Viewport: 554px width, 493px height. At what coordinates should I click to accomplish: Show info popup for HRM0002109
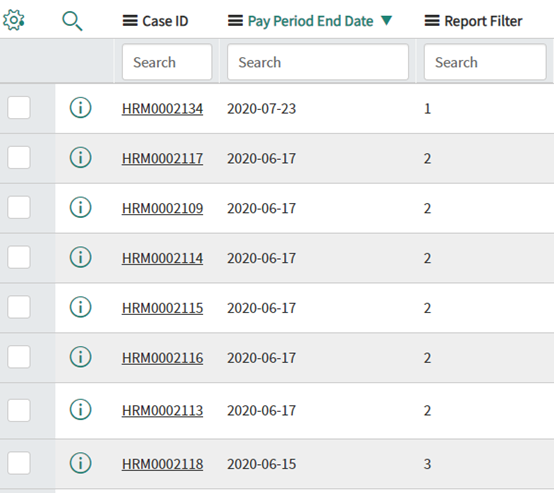(x=81, y=207)
